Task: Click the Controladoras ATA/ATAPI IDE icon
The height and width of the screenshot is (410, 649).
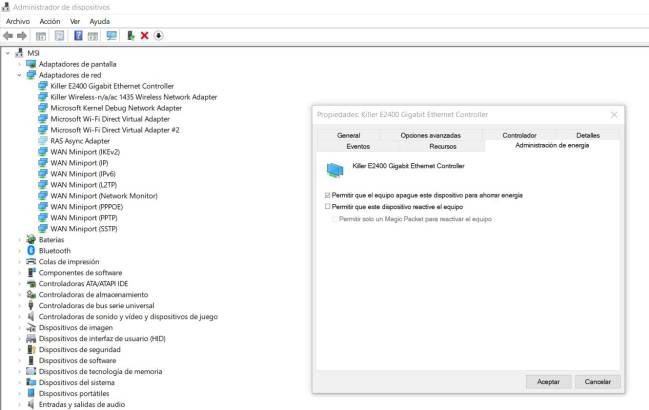Action: pos(31,284)
